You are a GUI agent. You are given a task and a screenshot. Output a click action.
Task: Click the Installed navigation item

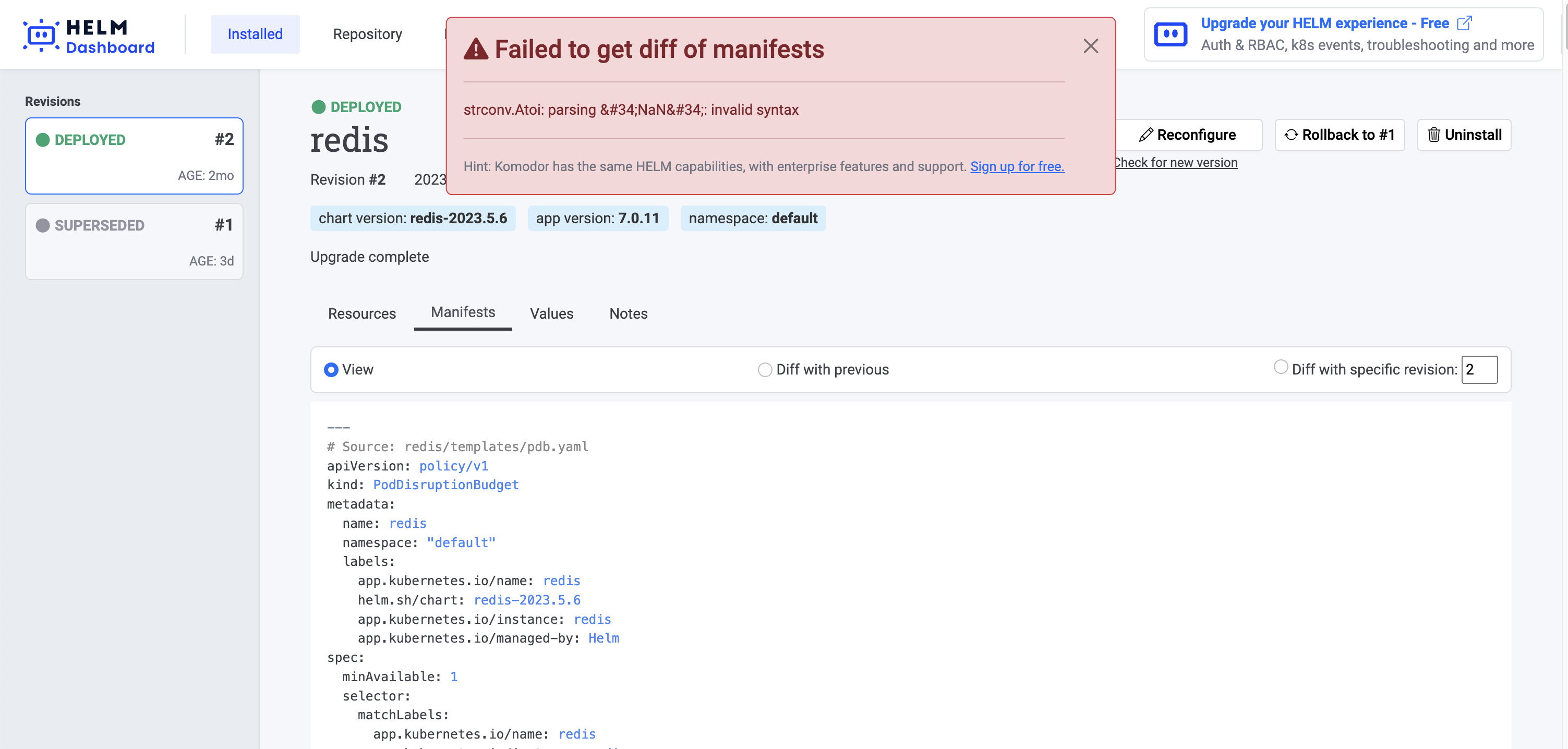tap(255, 34)
